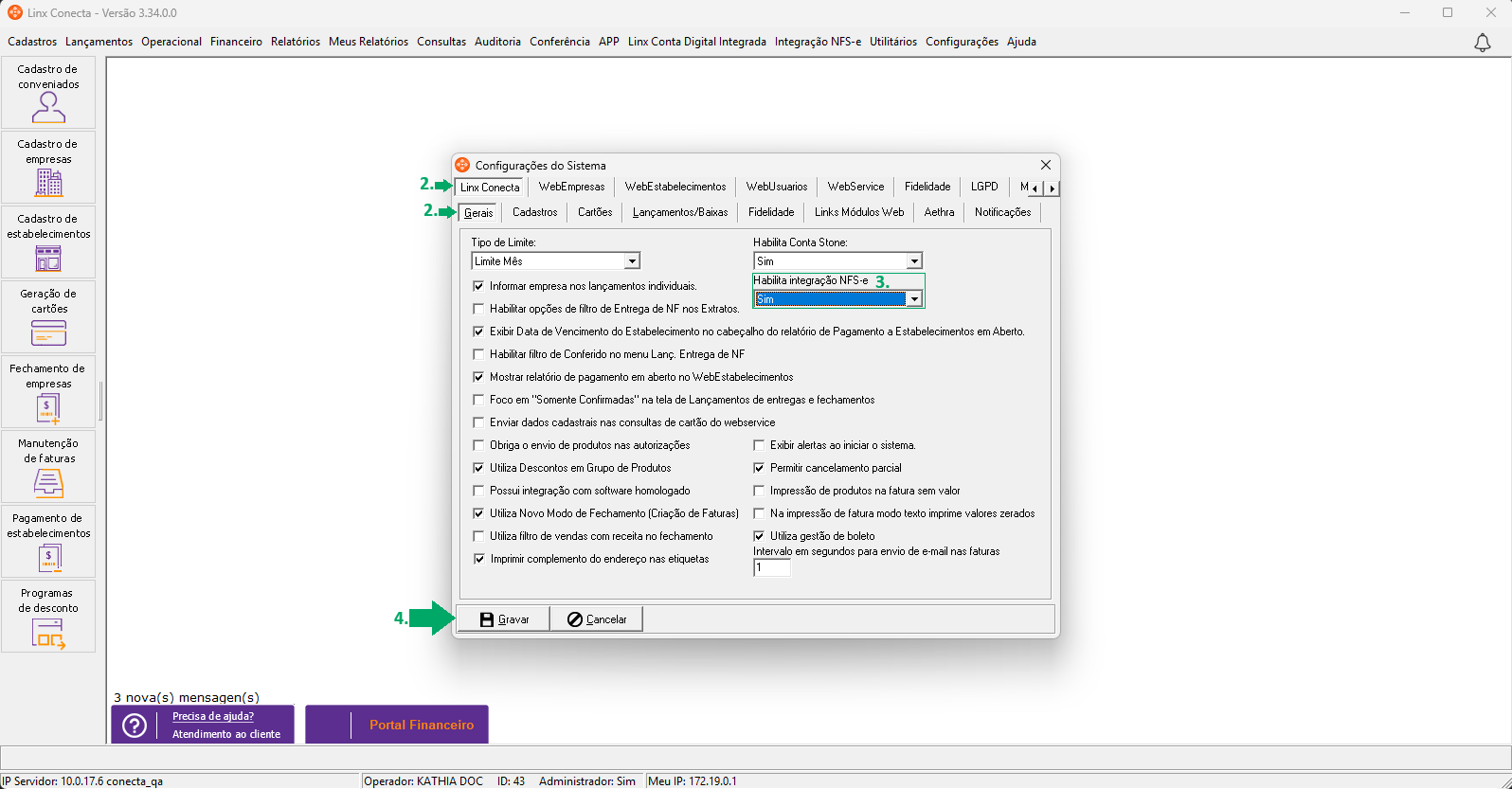Open the Lançamentos/Baixas sub-tab
The image size is (1512, 789).
click(680, 212)
